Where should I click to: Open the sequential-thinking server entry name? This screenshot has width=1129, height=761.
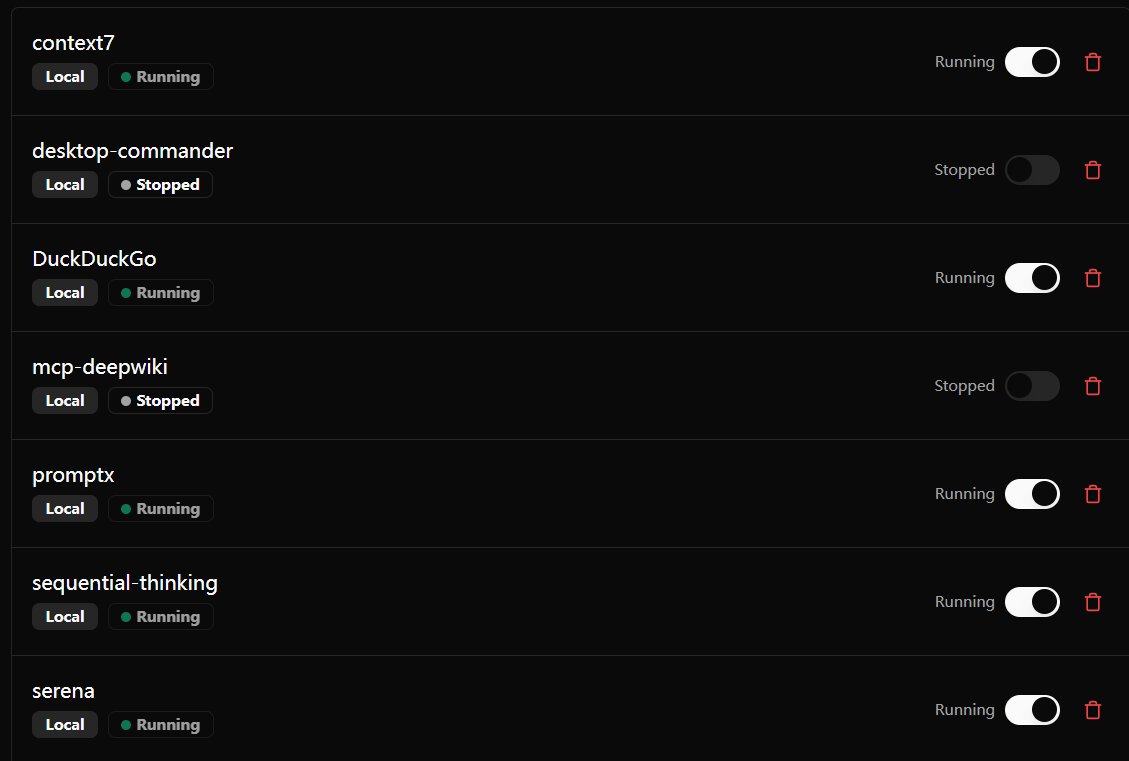click(x=125, y=583)
